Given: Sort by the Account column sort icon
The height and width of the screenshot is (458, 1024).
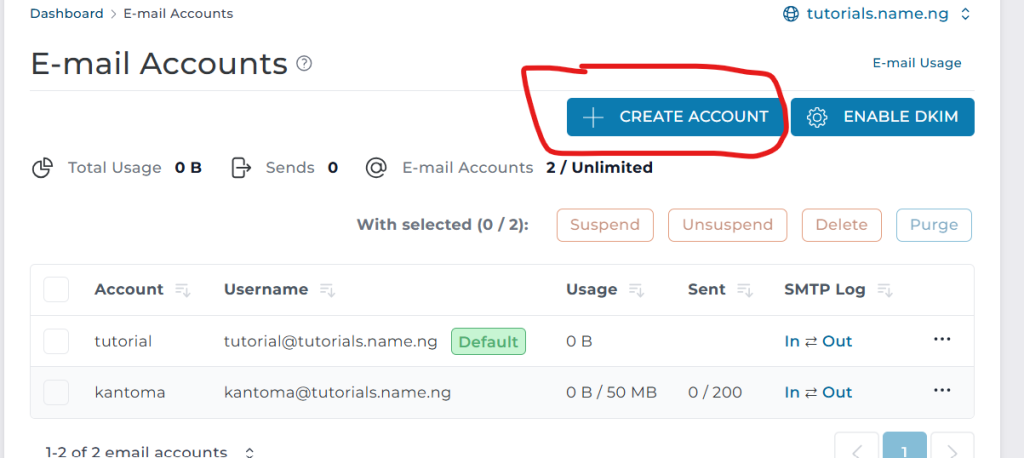Looking at the screenshot, I should [x=183, y=290].
